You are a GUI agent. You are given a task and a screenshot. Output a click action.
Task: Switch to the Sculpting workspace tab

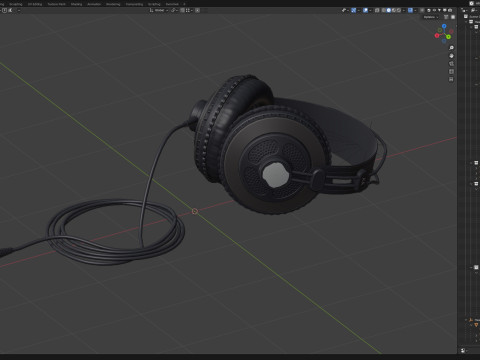[16, 4]
